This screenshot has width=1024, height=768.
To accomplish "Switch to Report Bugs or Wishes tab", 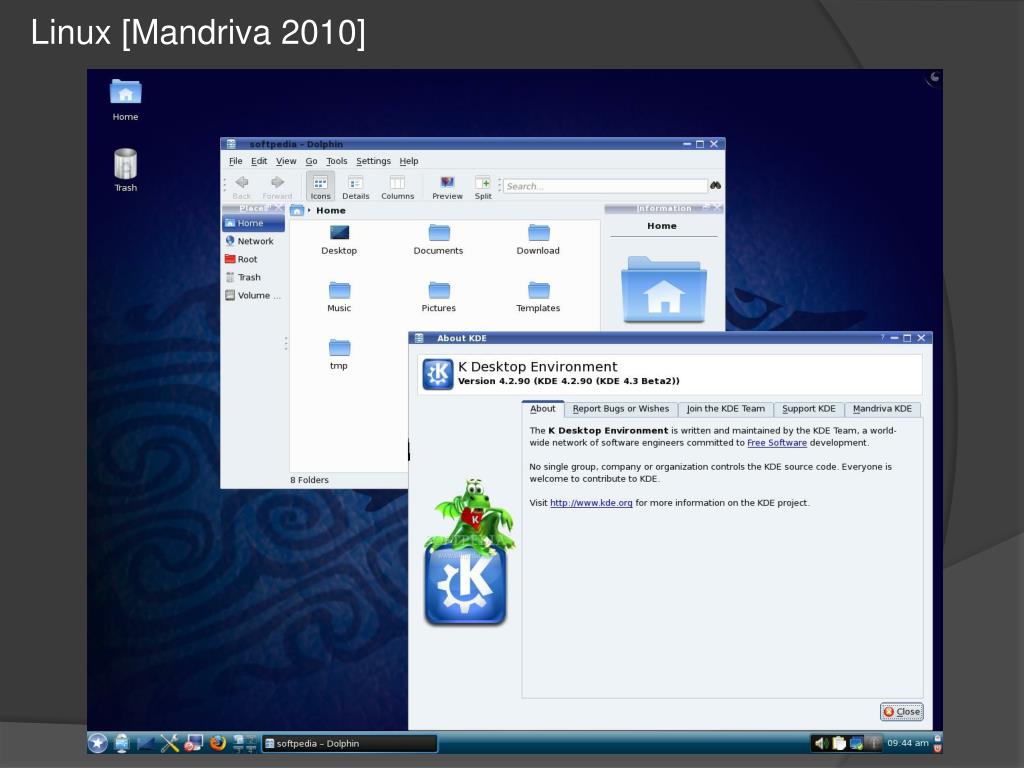I will pyautogui.click(x=621, y=409).
